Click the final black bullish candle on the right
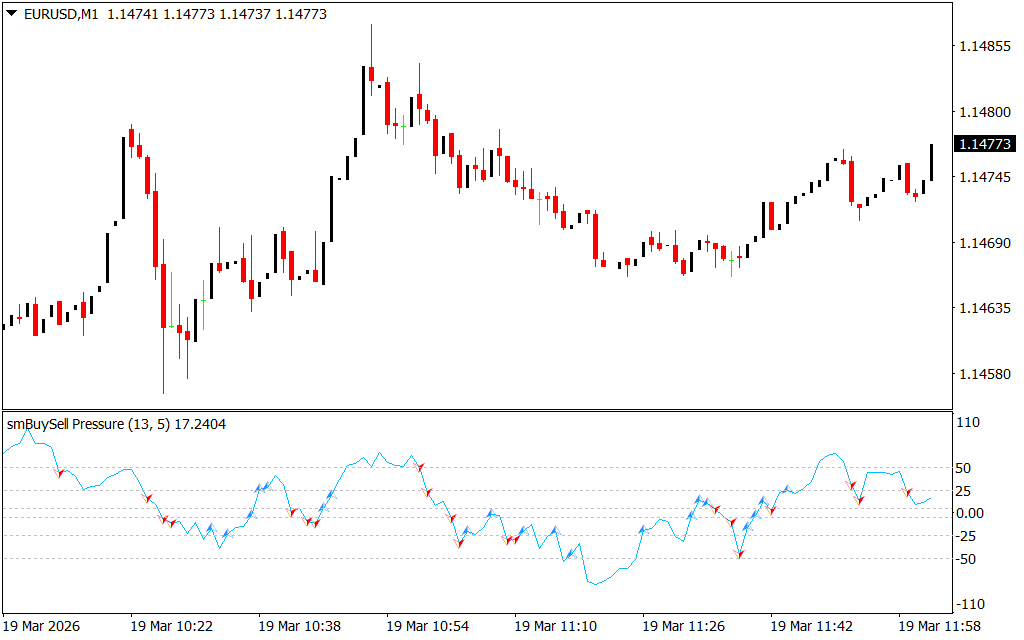 (931, 162)
